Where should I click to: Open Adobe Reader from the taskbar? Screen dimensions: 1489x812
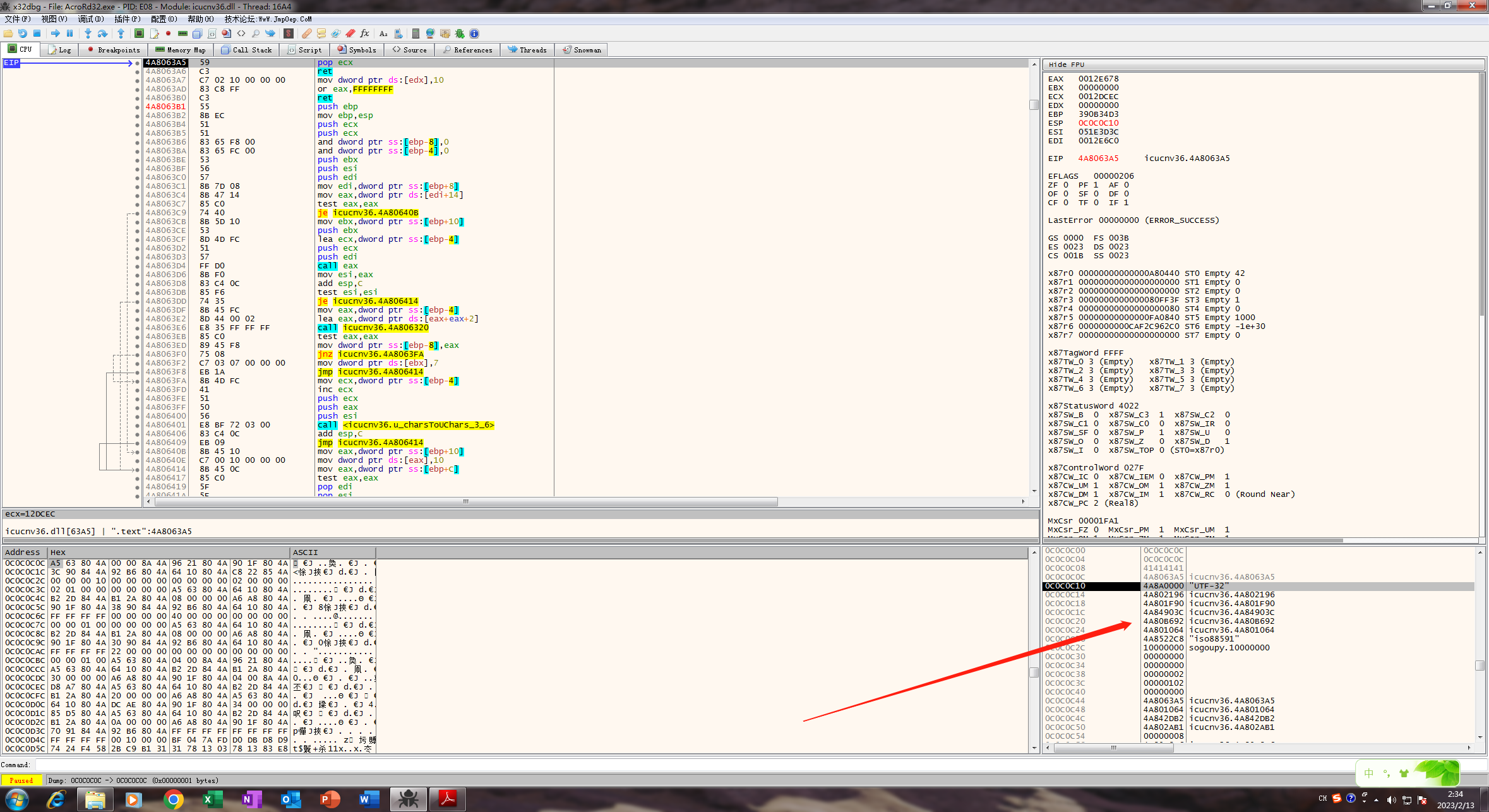point(448,799)
